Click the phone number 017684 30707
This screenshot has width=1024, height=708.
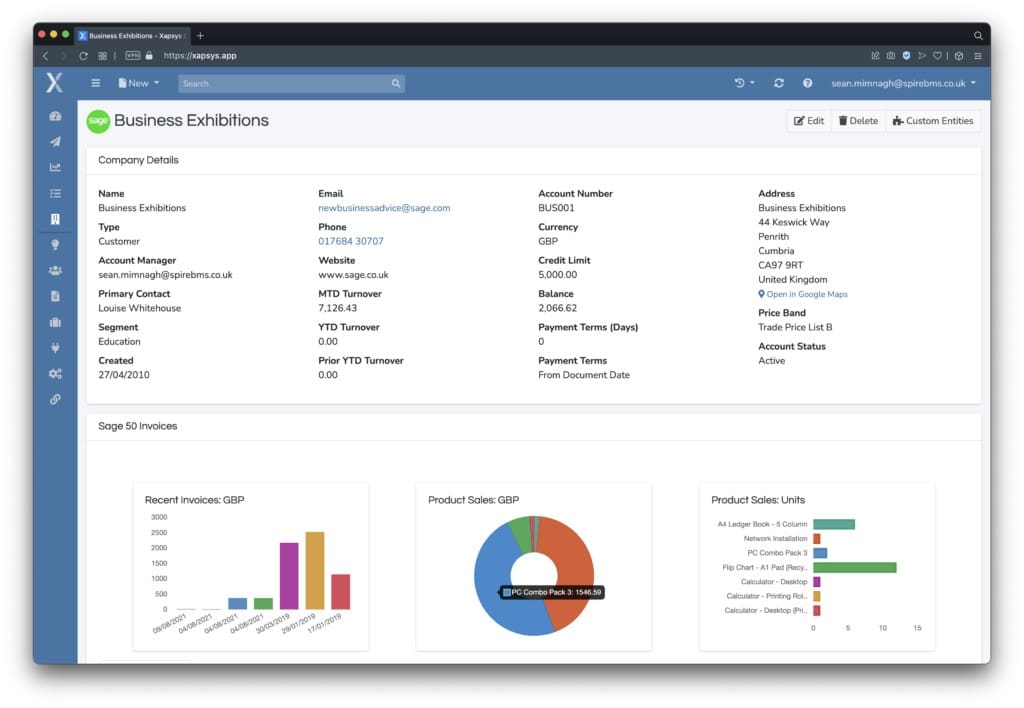click(351, 241)
